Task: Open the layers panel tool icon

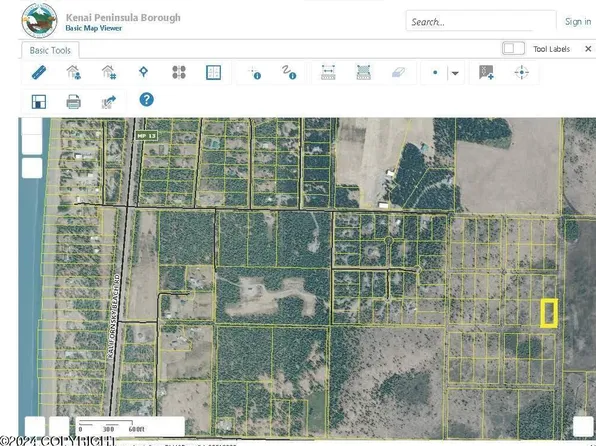Action: (179, 72)
